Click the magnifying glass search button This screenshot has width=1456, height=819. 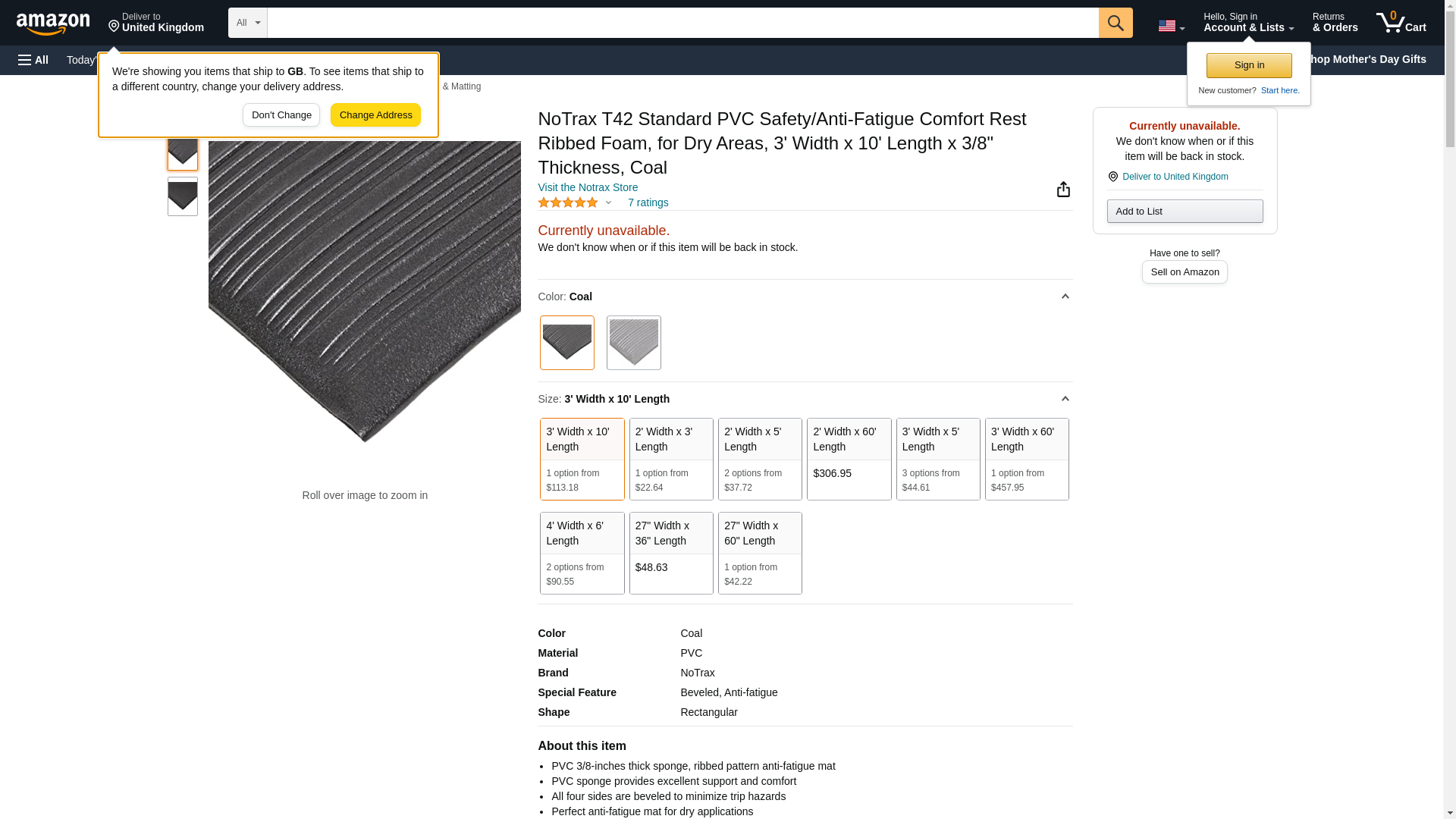(1115, 23)
